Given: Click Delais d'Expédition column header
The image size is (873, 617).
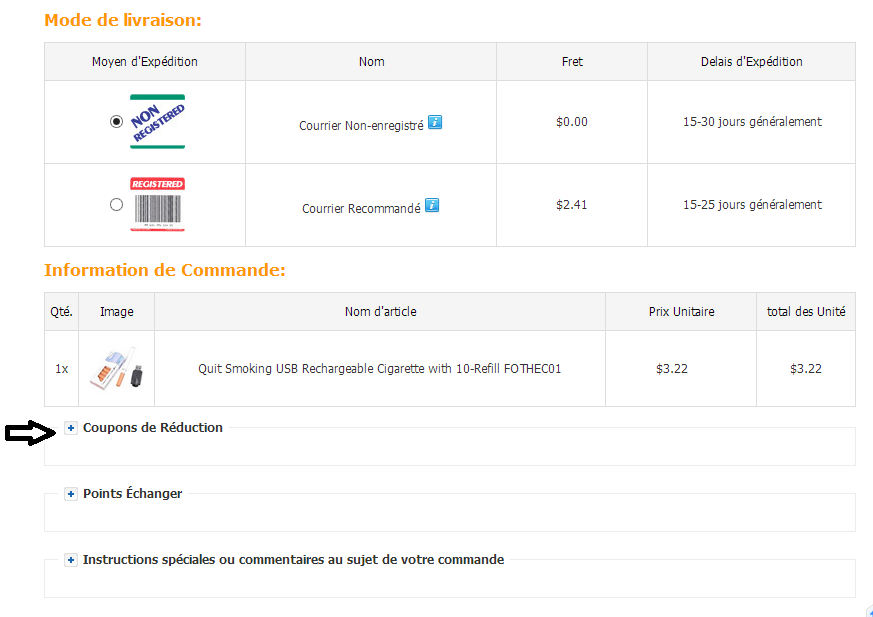Looking at the screenshot, I should point(751,62).
